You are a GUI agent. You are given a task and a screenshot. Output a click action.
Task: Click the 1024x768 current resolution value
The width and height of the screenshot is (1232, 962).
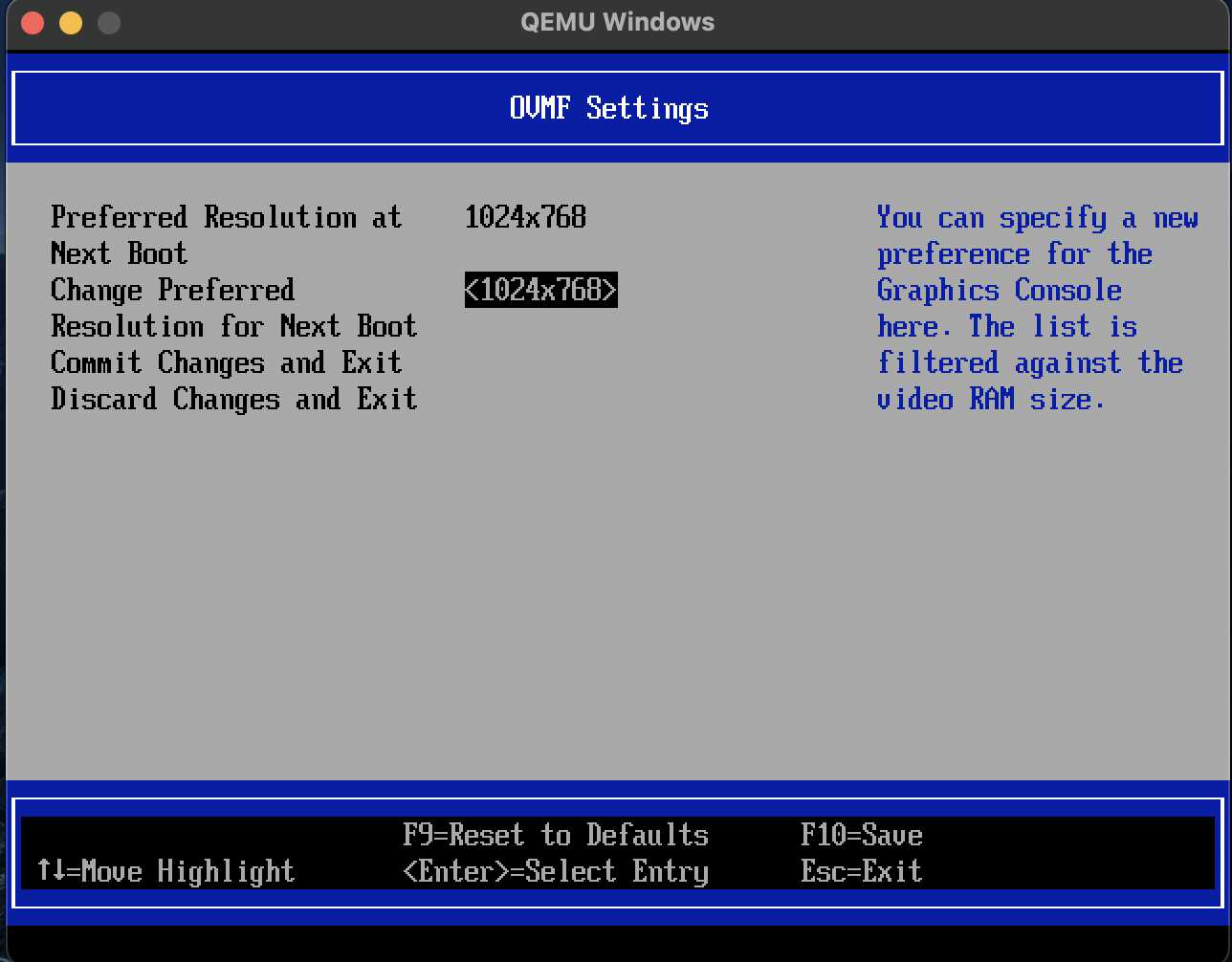[x=525, y=217]
